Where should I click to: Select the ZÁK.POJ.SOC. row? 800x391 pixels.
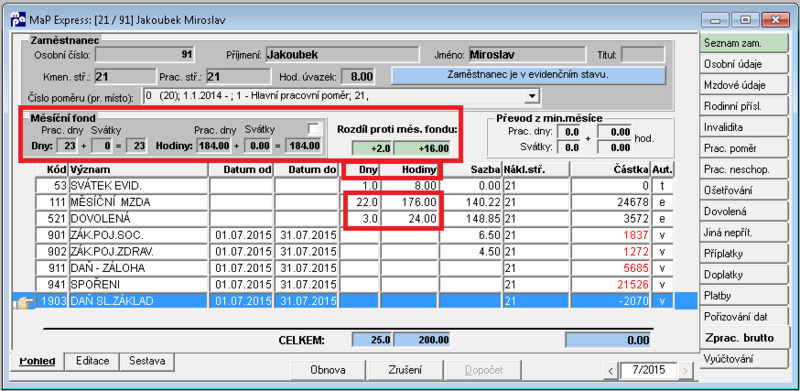pos(355,235)
